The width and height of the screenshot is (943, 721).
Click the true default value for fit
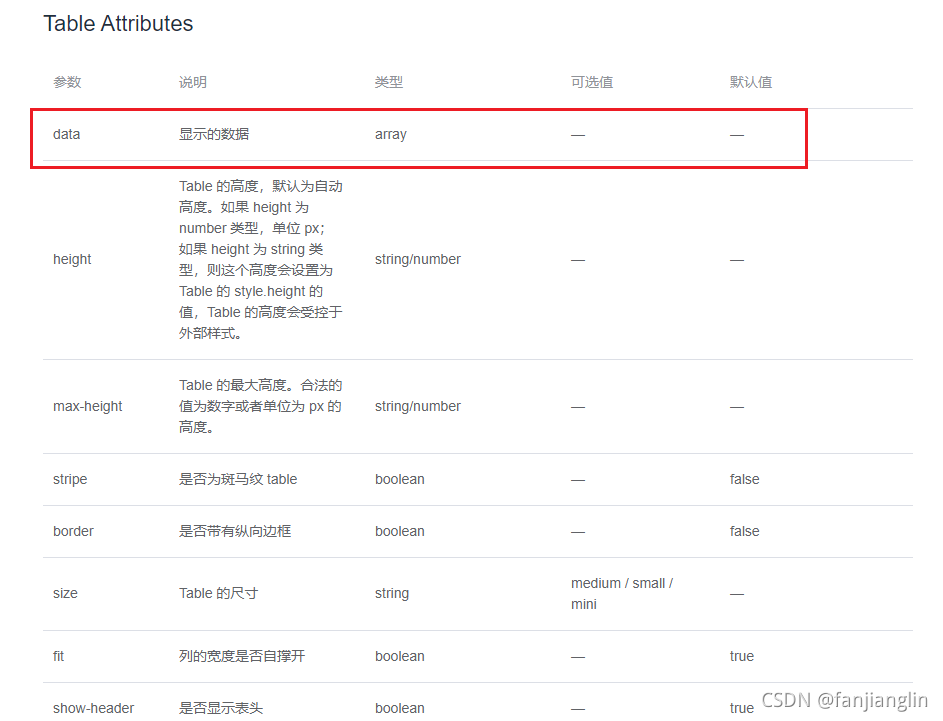pyautogui.click(x=741, y=656)
